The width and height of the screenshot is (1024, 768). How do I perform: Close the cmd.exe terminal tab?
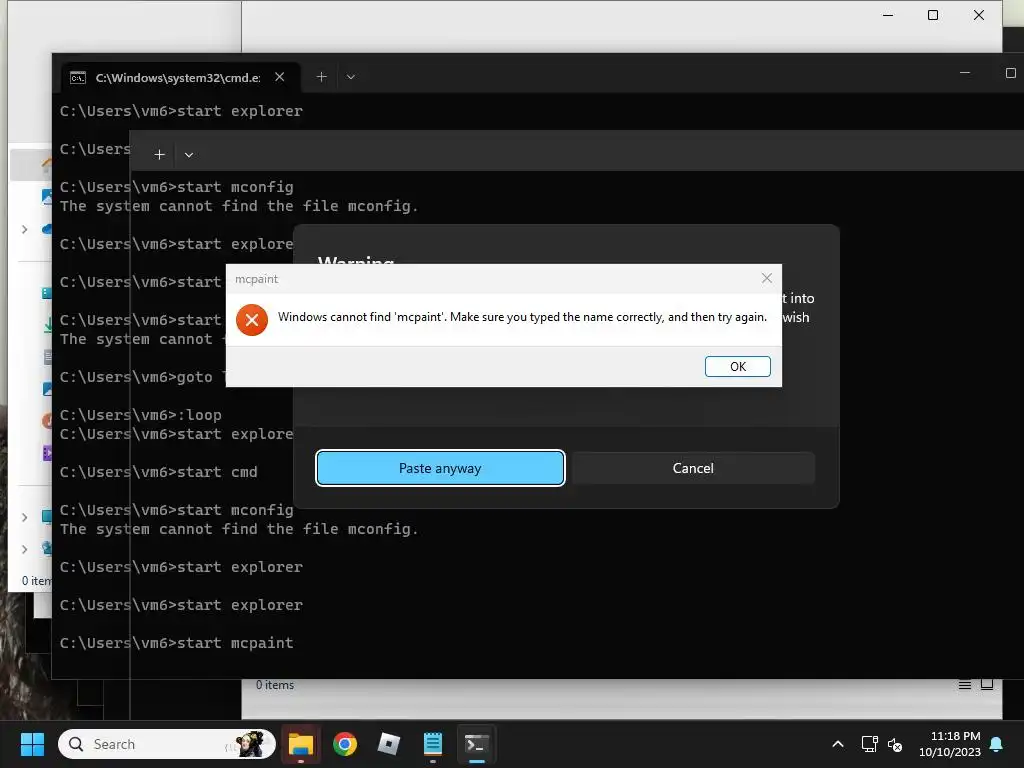(280, 77)
